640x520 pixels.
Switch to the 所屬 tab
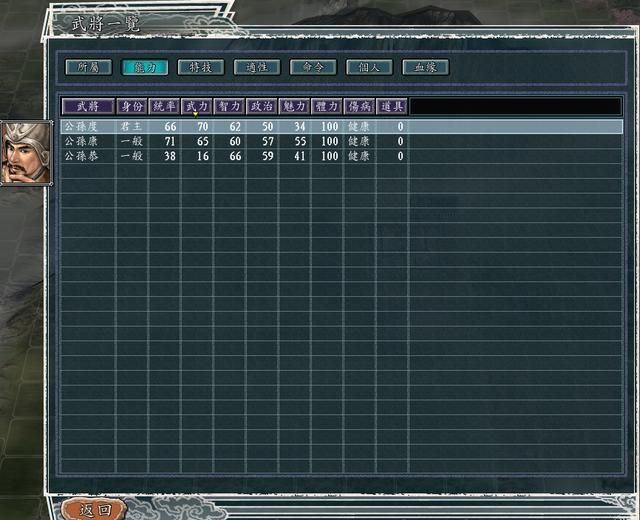[x=88, y=67]
